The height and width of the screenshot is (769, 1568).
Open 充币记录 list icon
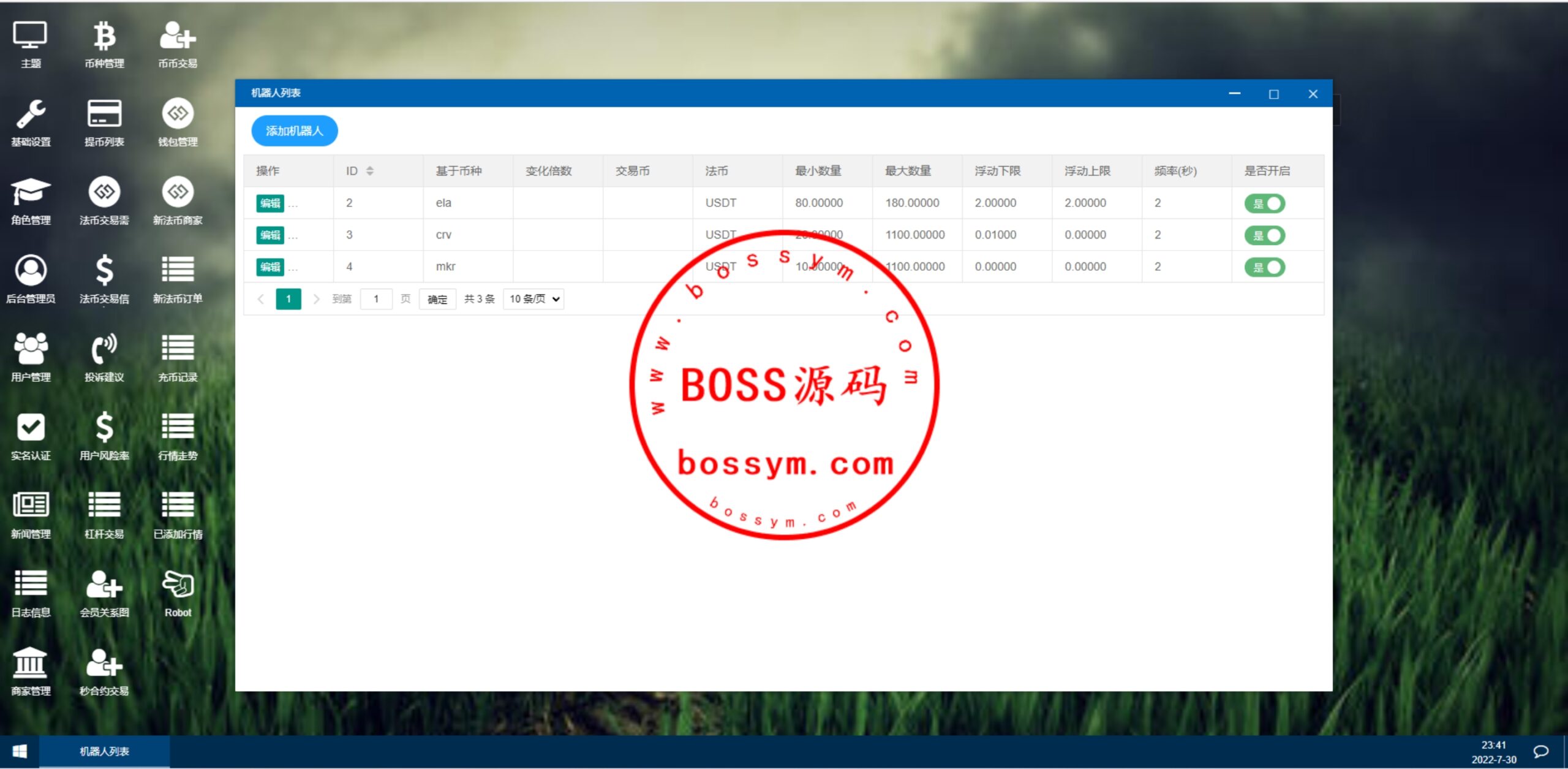click(x=178, y=358)
